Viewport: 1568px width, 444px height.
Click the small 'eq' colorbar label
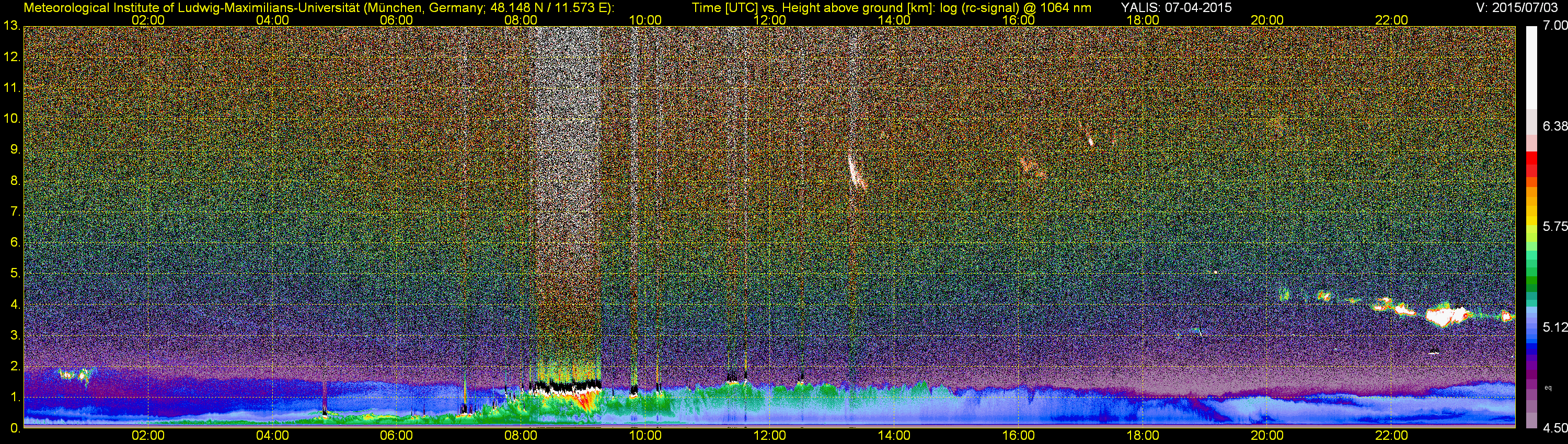pos(1548,388)
